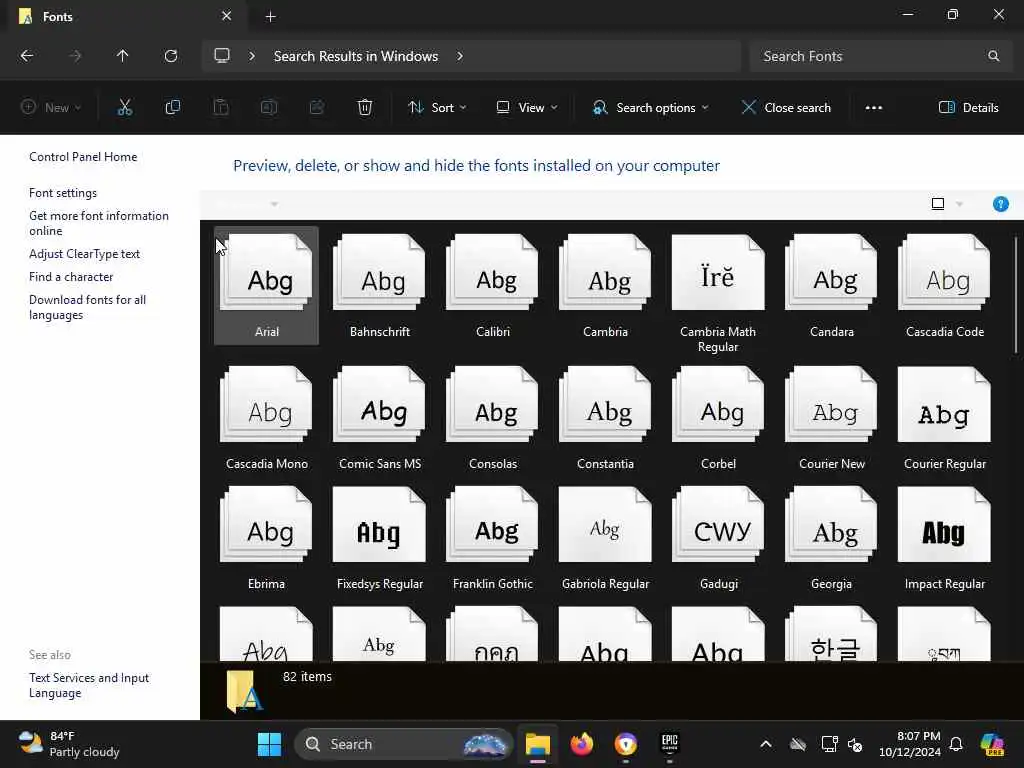The image size is (1024, 768).
Task: Open the view options dropdown arrow near help
Action: click(x=959, y=204)
